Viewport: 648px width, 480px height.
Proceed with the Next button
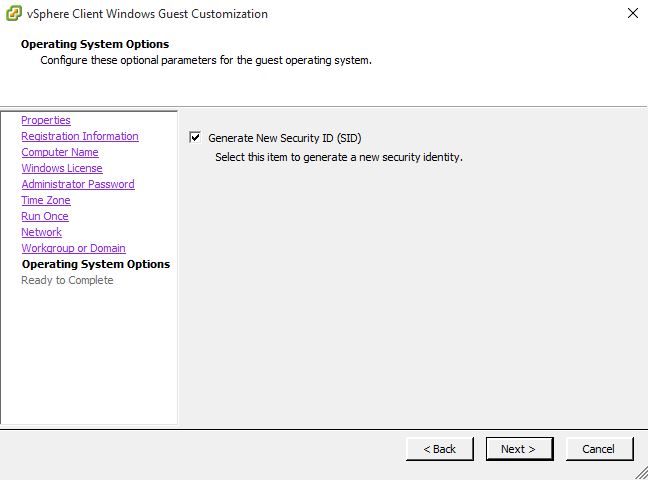point(519,449)
